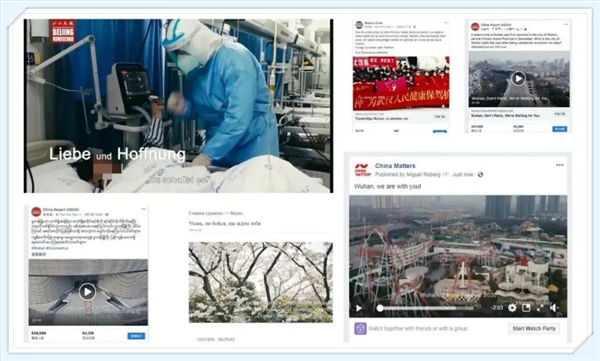The width and height of the screenshot is (600, 361).
Task: Open three-dot options on China Matters post
Action: 559,165
